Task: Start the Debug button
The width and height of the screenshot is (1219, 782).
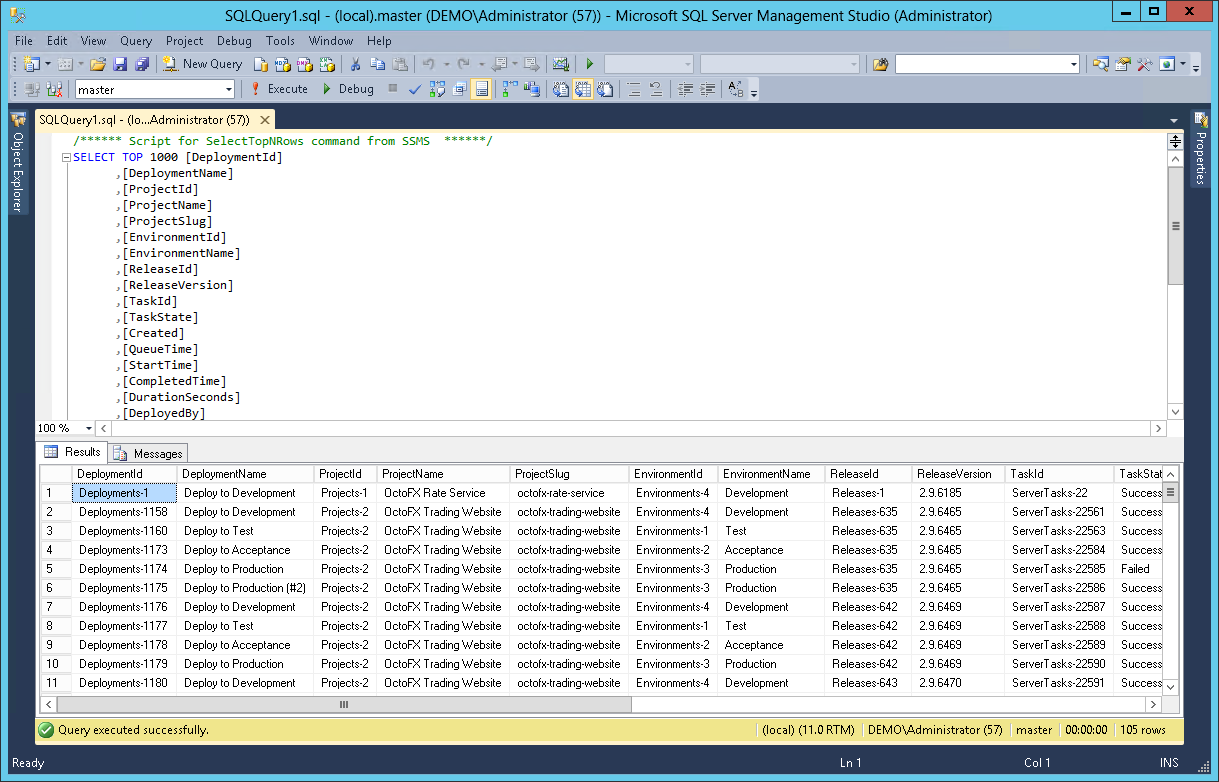Action: click(348, 89)
